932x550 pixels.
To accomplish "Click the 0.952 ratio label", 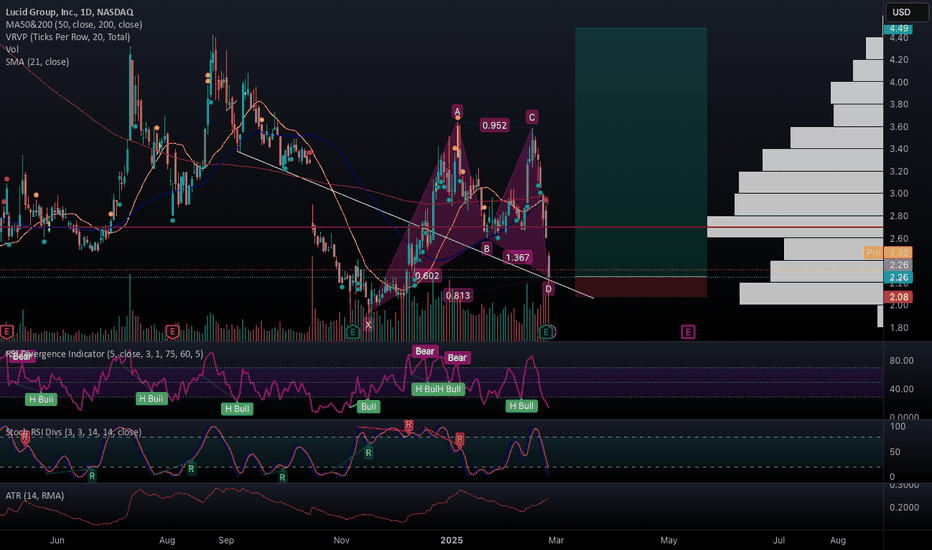I will [x=495, y=125].
